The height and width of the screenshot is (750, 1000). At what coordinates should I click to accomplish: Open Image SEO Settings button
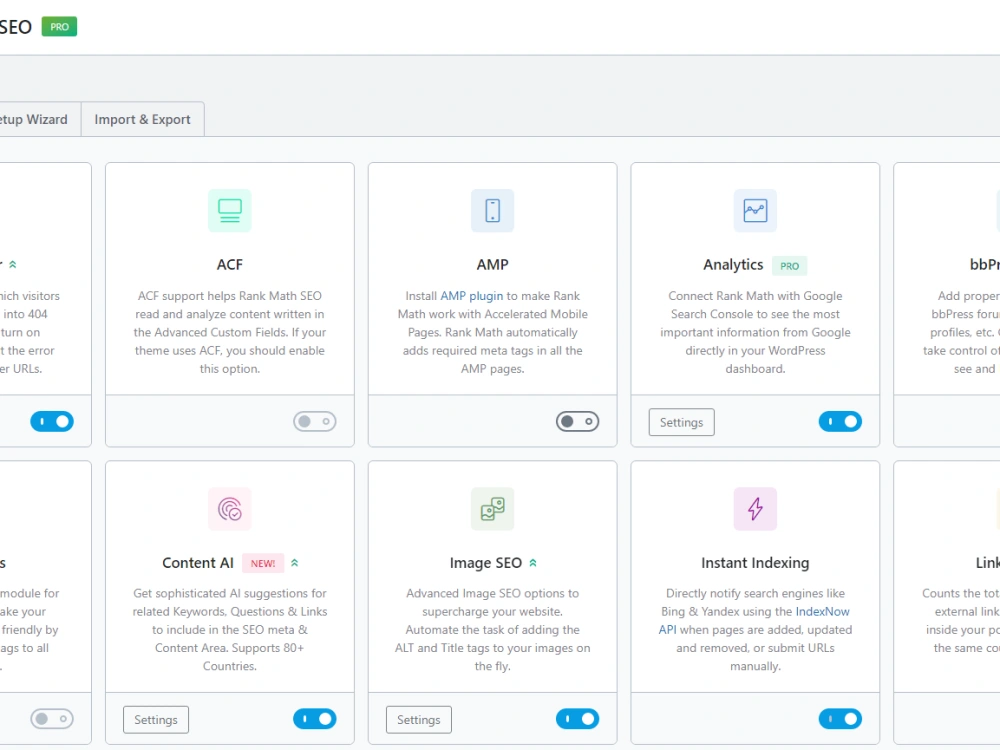tap(418, 719)
